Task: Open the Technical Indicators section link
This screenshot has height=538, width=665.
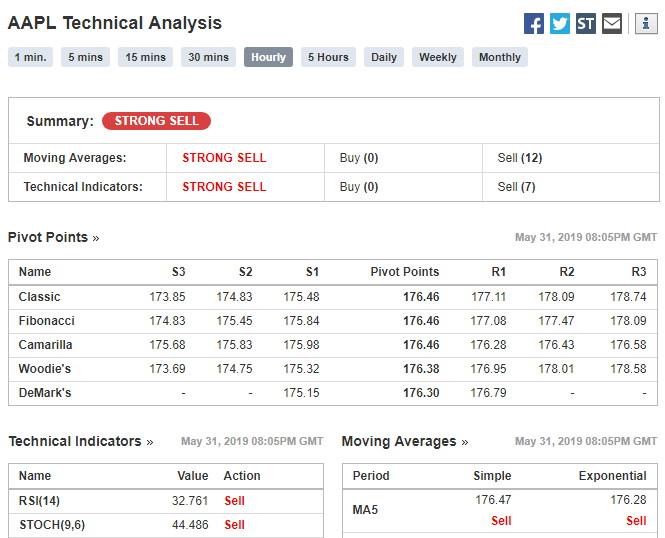Action: pos(81,441)
